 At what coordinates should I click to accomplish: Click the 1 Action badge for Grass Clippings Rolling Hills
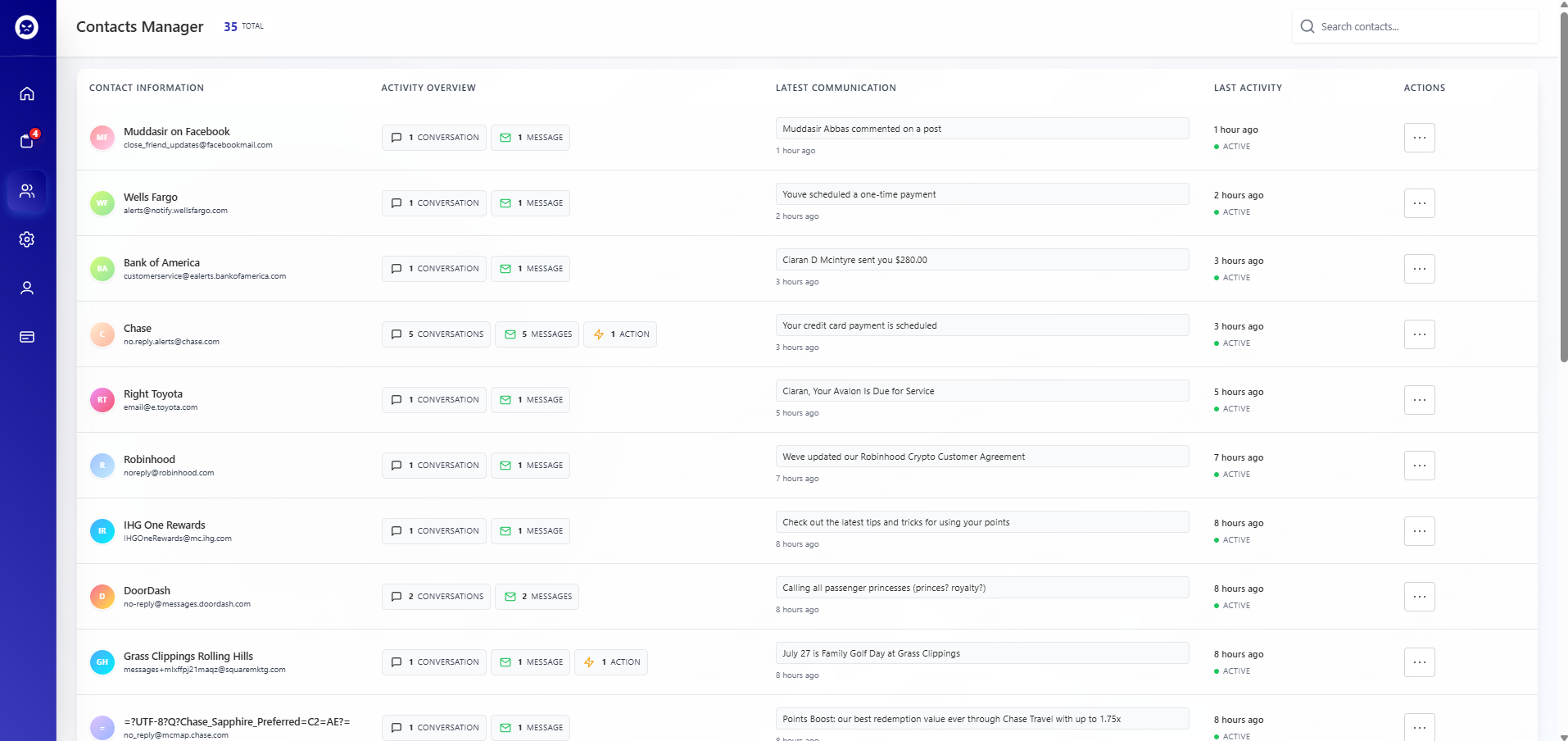611,661
